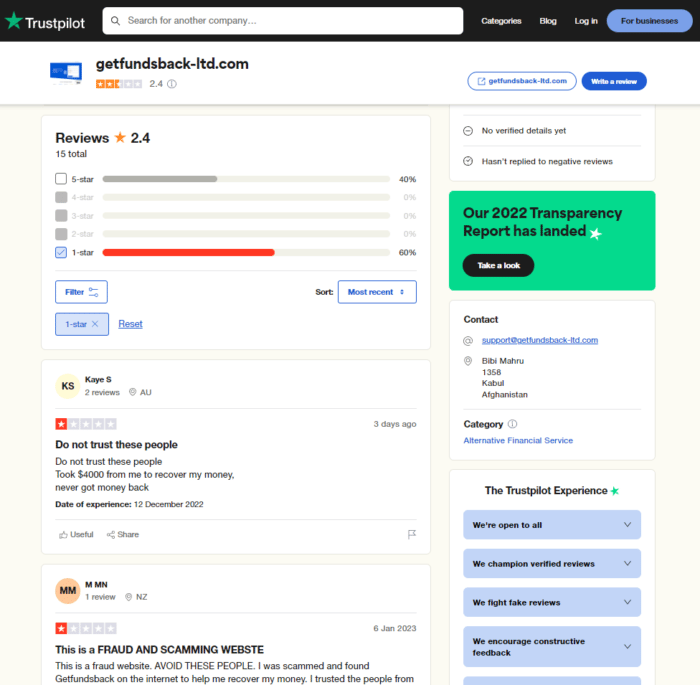This screenshot has height=685, width=700.
Task: Click the For businesses button
Action: [x=650, y=21]
